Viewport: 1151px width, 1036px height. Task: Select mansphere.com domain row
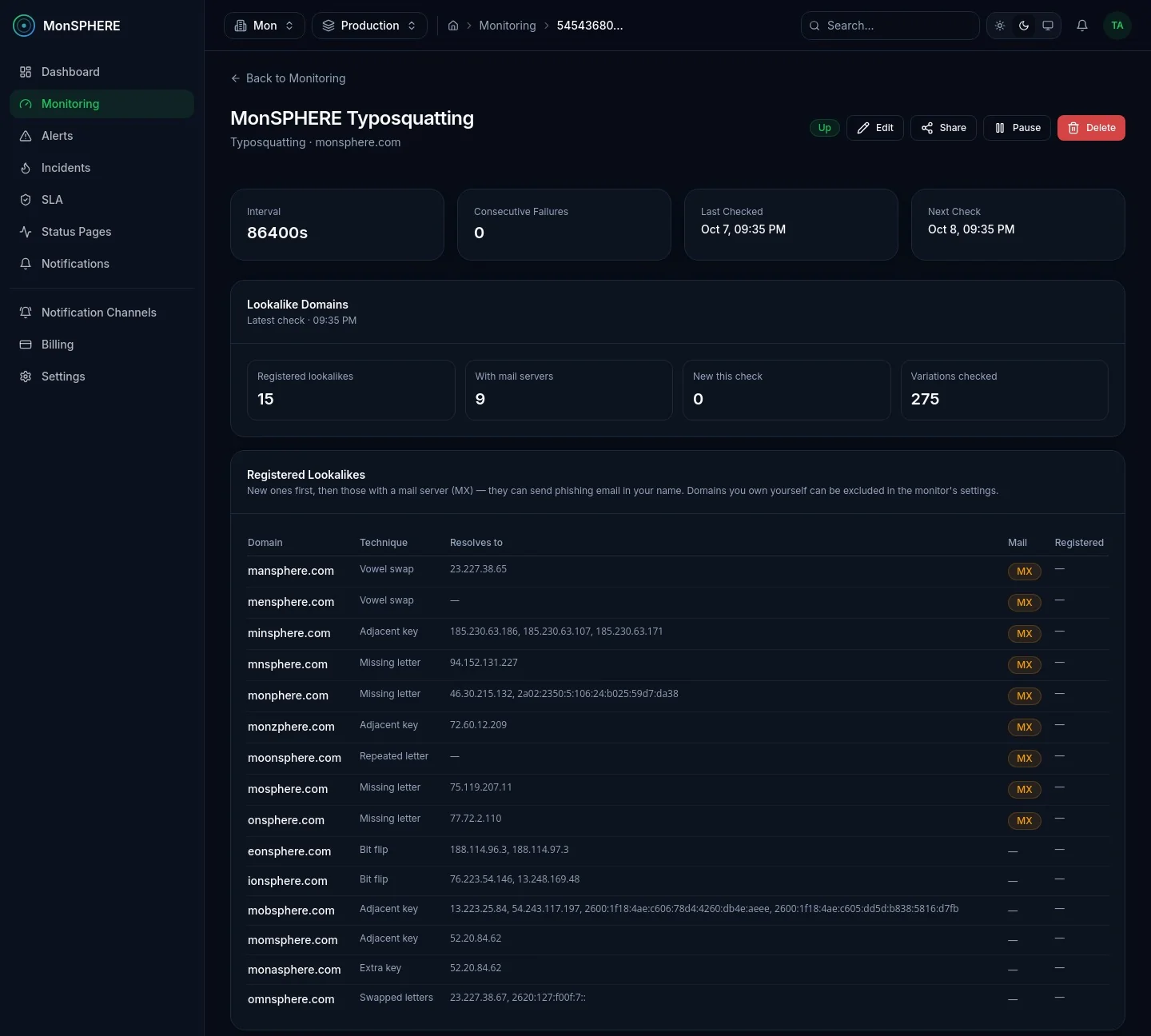(x=678, y=572)
